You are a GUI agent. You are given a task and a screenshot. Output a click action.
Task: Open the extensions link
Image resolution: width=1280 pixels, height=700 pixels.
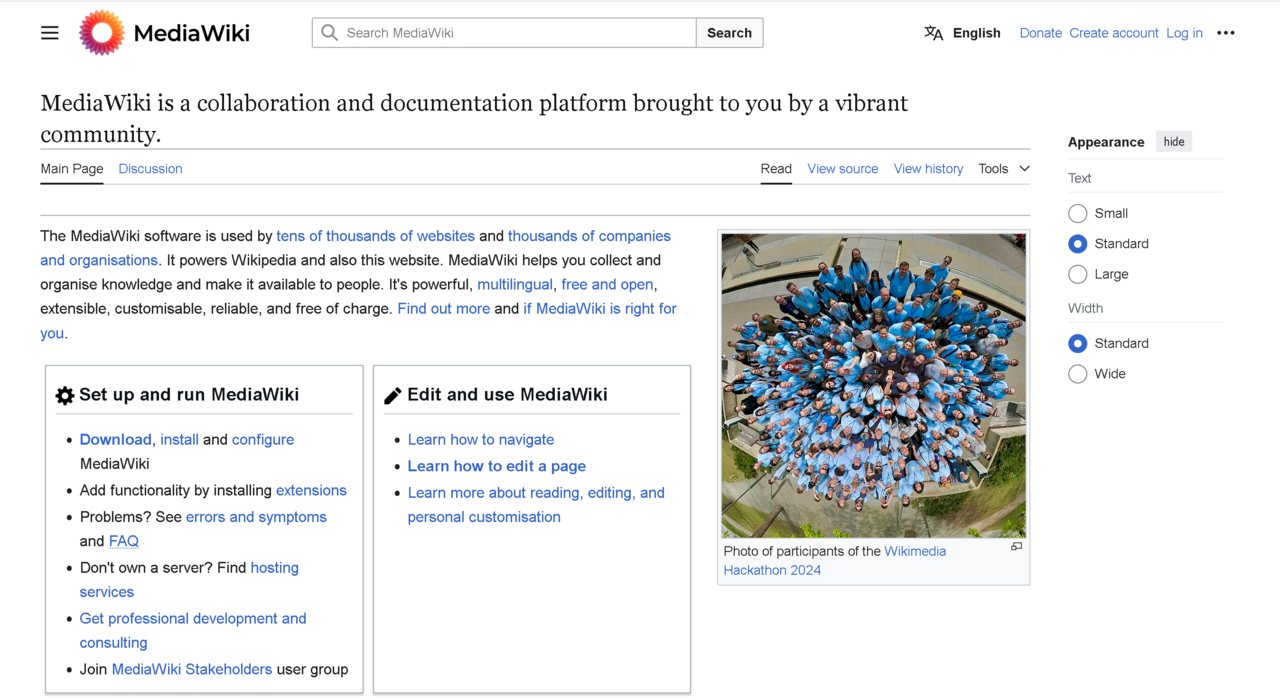pyautogui.click(x=311, y=491)
